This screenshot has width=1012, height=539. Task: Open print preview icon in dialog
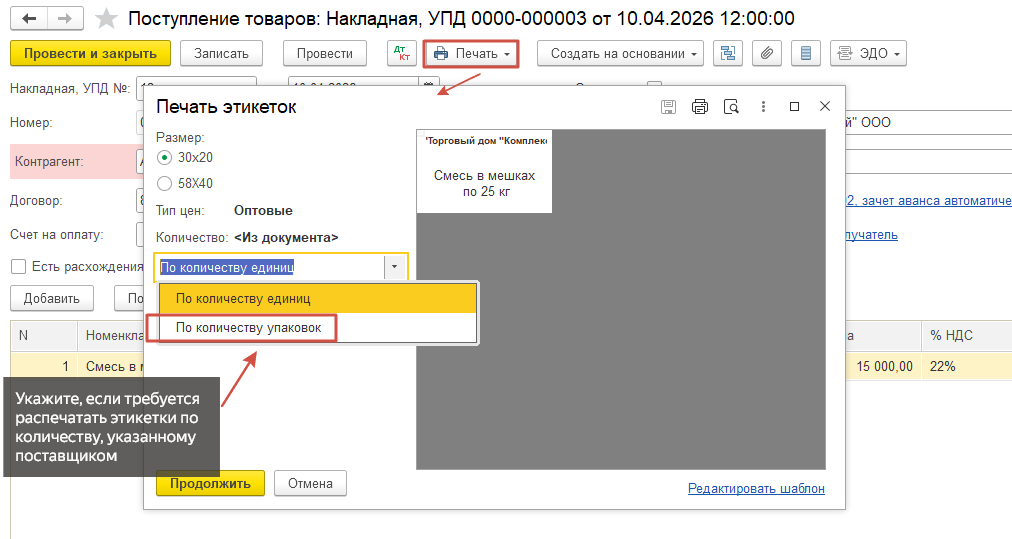pyautogui.click(x=731, y=107)
